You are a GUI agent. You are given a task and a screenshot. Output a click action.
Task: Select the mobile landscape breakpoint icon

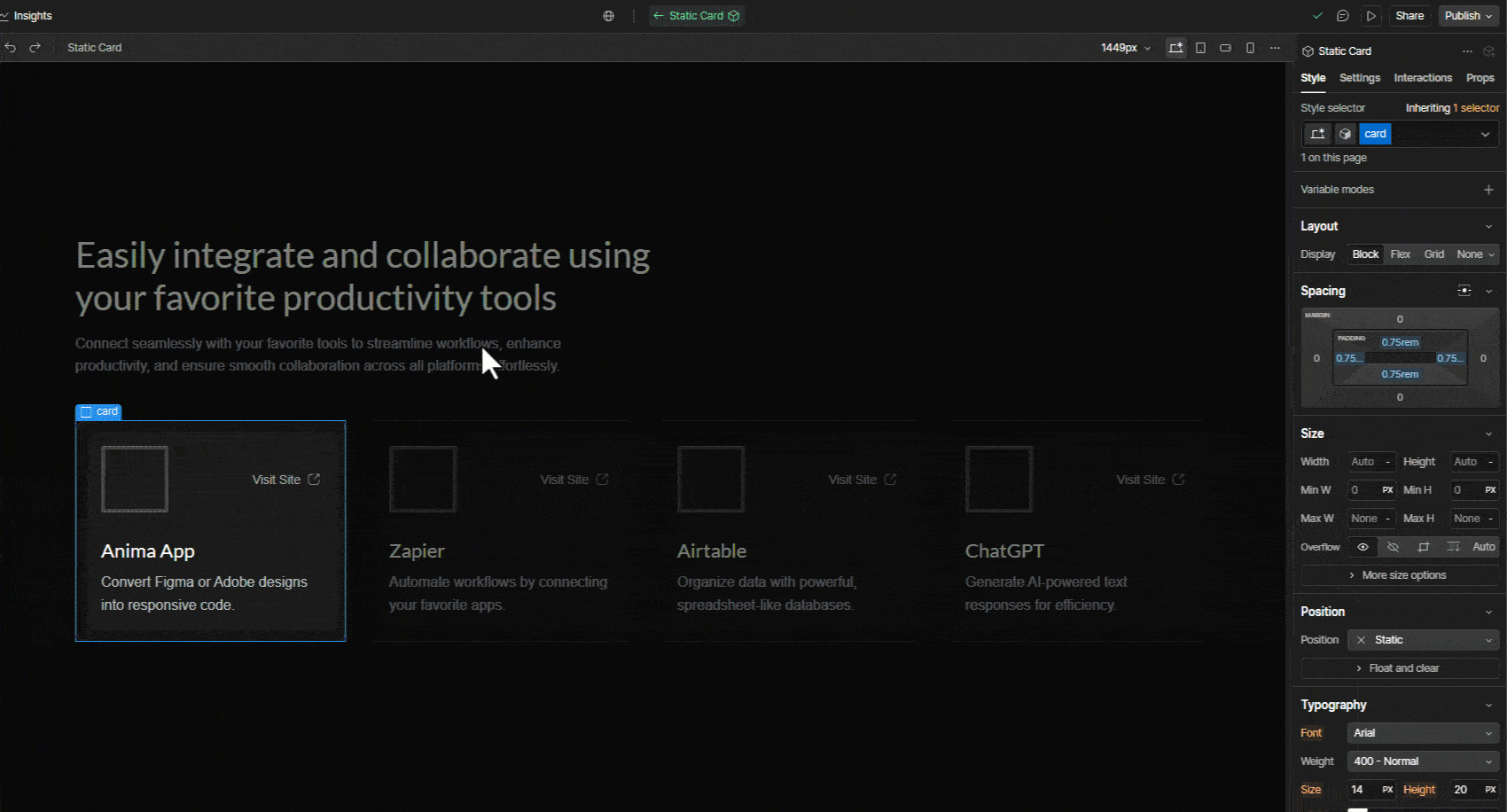(x=1225, y=48)
